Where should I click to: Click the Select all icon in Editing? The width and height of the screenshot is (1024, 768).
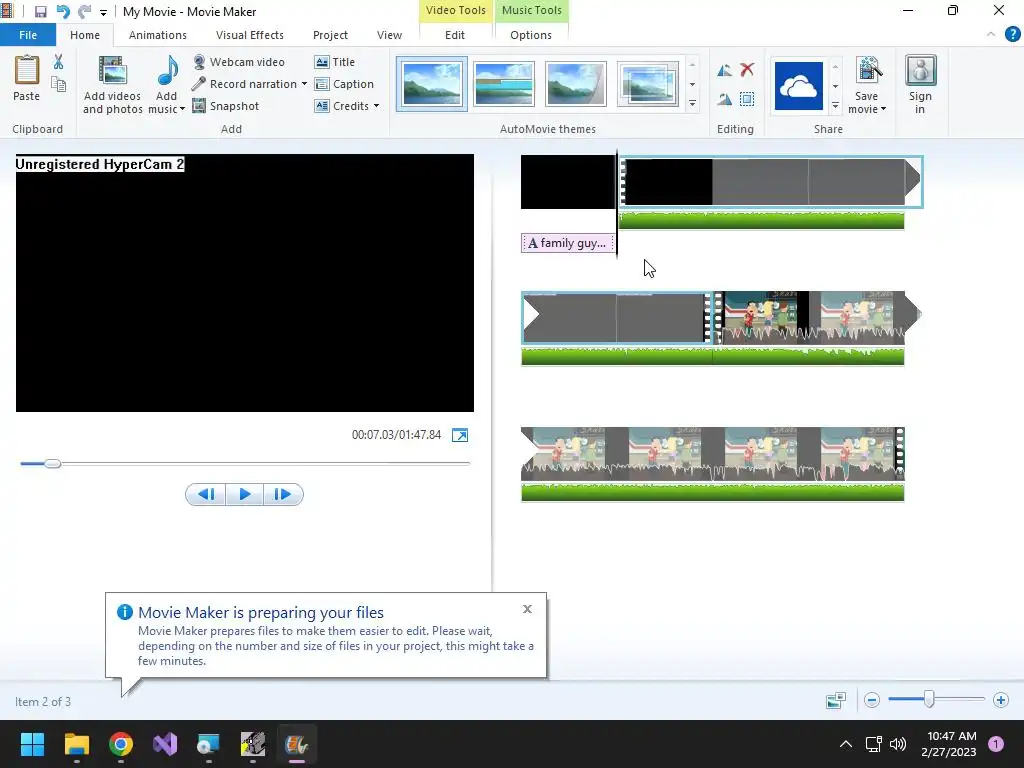(747, 99)
